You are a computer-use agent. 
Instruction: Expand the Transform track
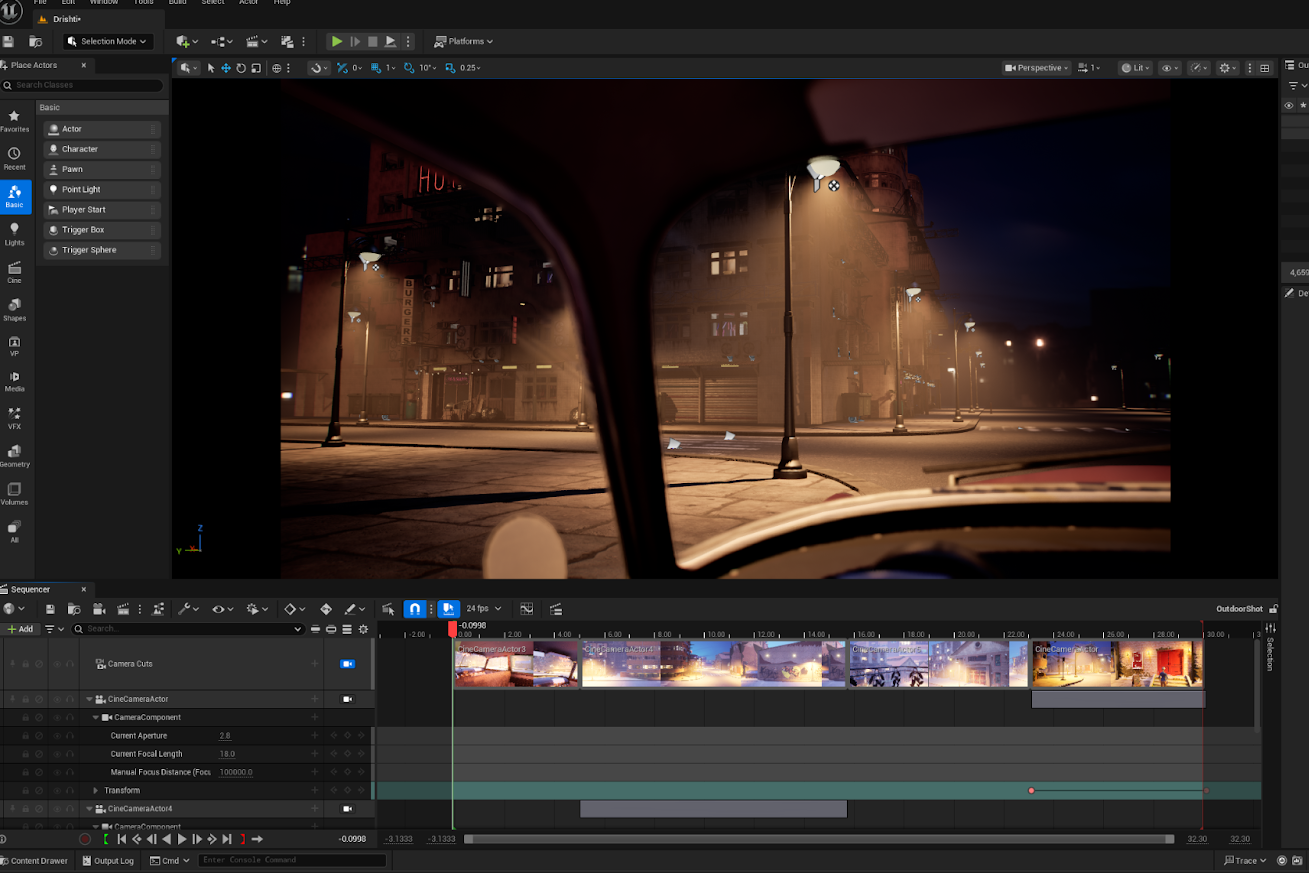(x=95, y=791)
